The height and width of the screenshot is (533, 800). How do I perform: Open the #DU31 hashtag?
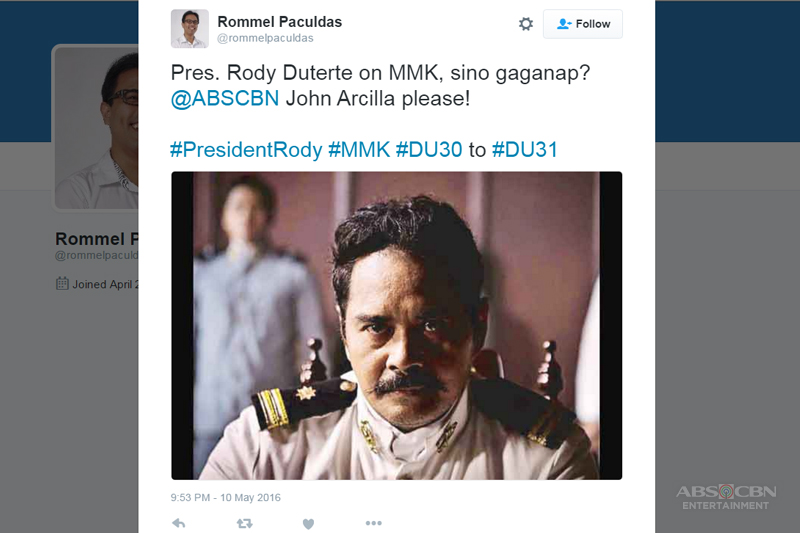click(524, 149)
